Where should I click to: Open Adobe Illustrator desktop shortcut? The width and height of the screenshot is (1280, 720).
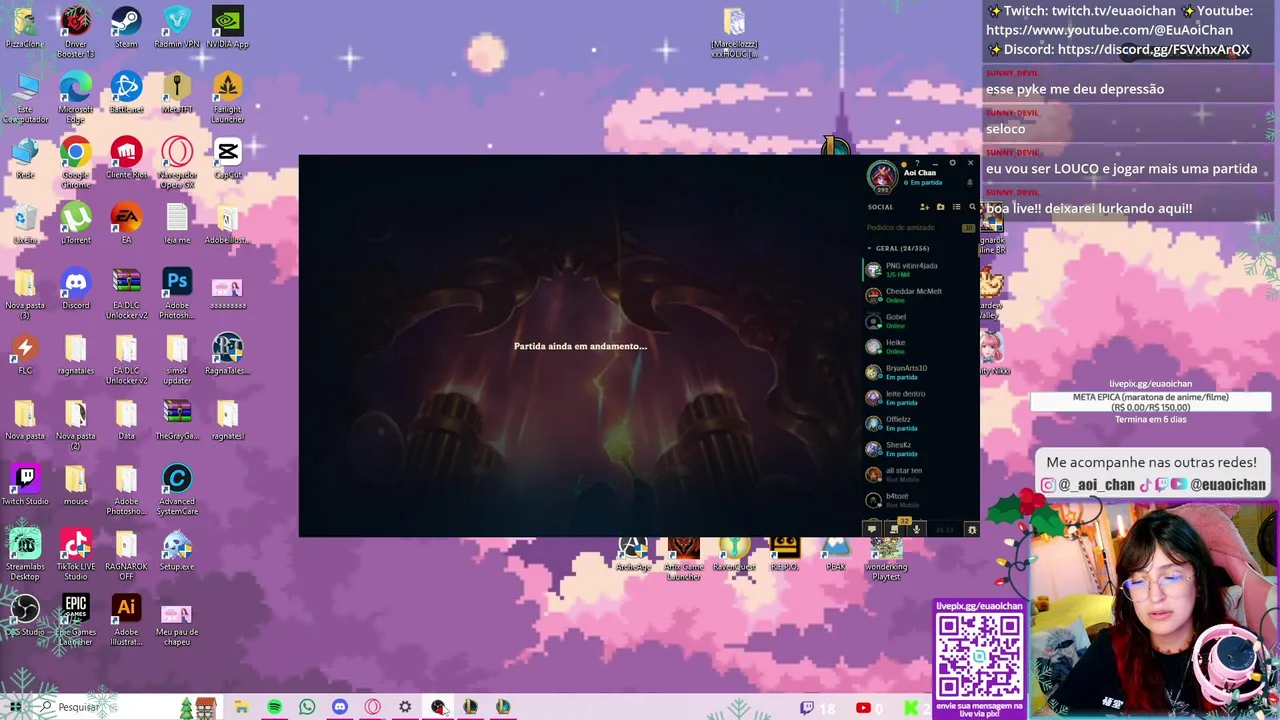pyautogui.click(x=126, y=620)
